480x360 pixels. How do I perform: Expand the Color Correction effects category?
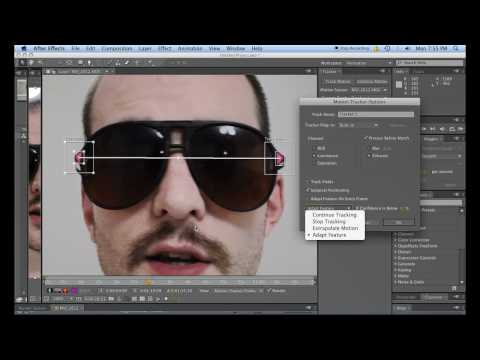(395, 240)
